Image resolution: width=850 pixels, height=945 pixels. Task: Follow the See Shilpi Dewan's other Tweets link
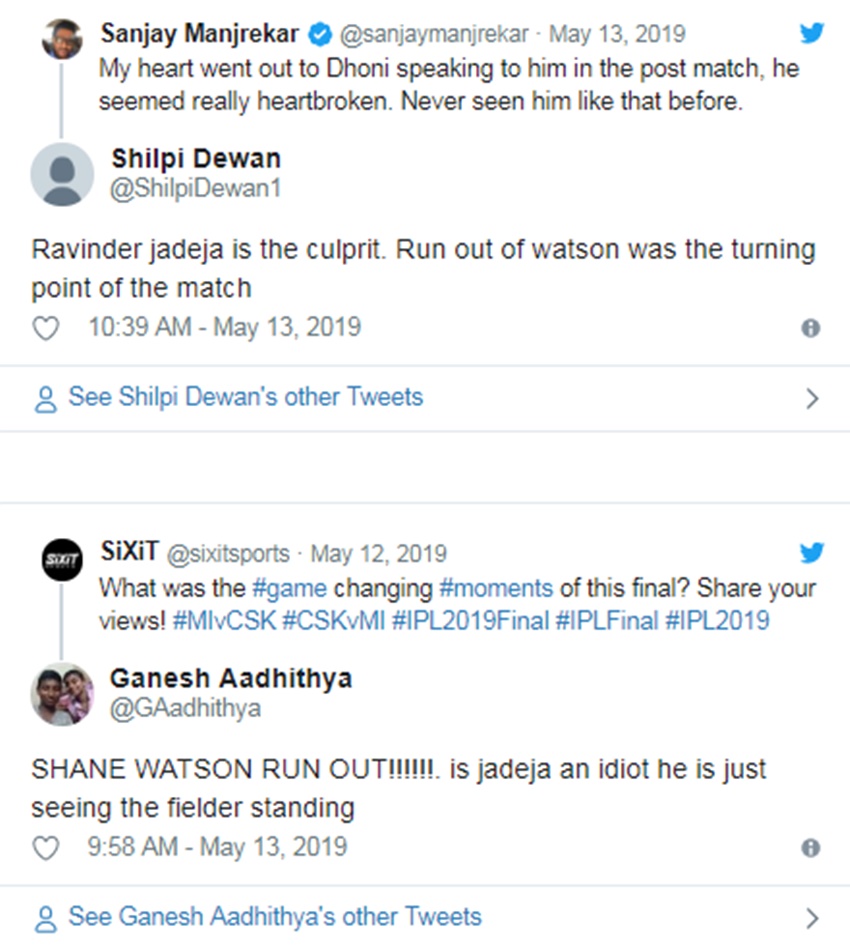pyautogui.click(x=245, y=397)
